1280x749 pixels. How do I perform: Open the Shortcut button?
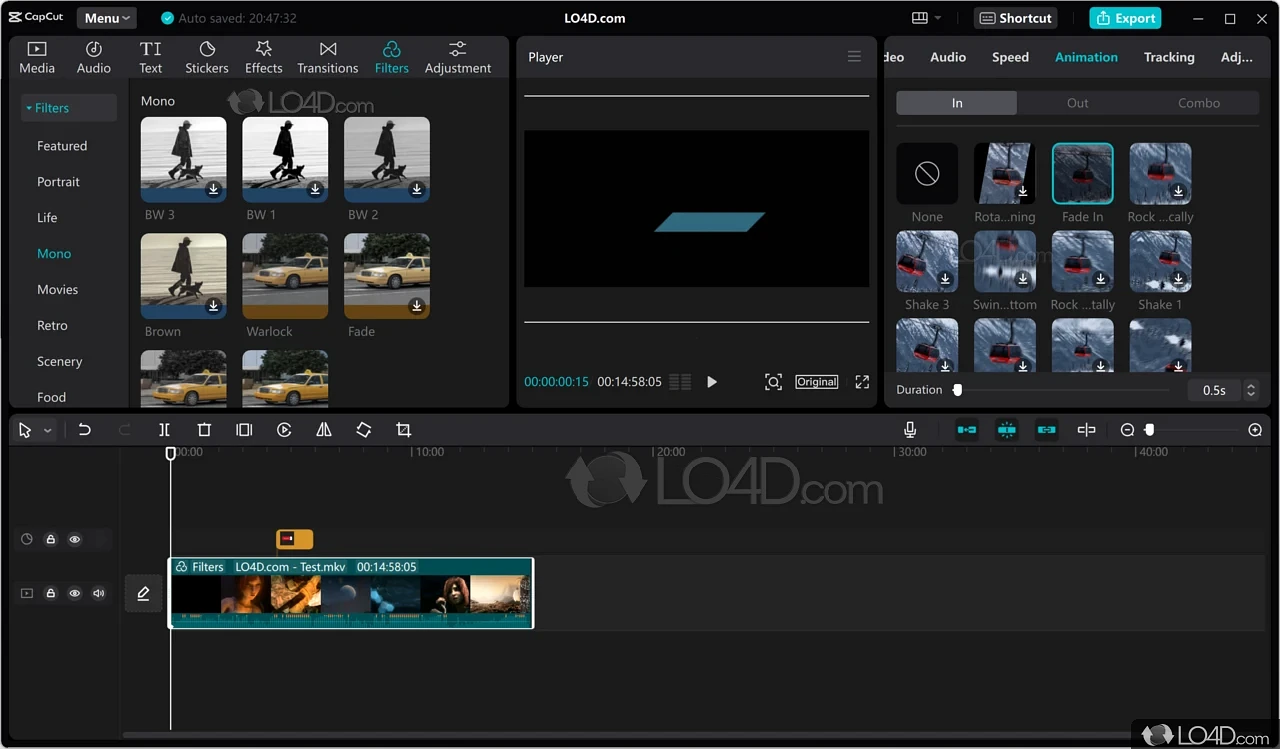click(1015, 18)
